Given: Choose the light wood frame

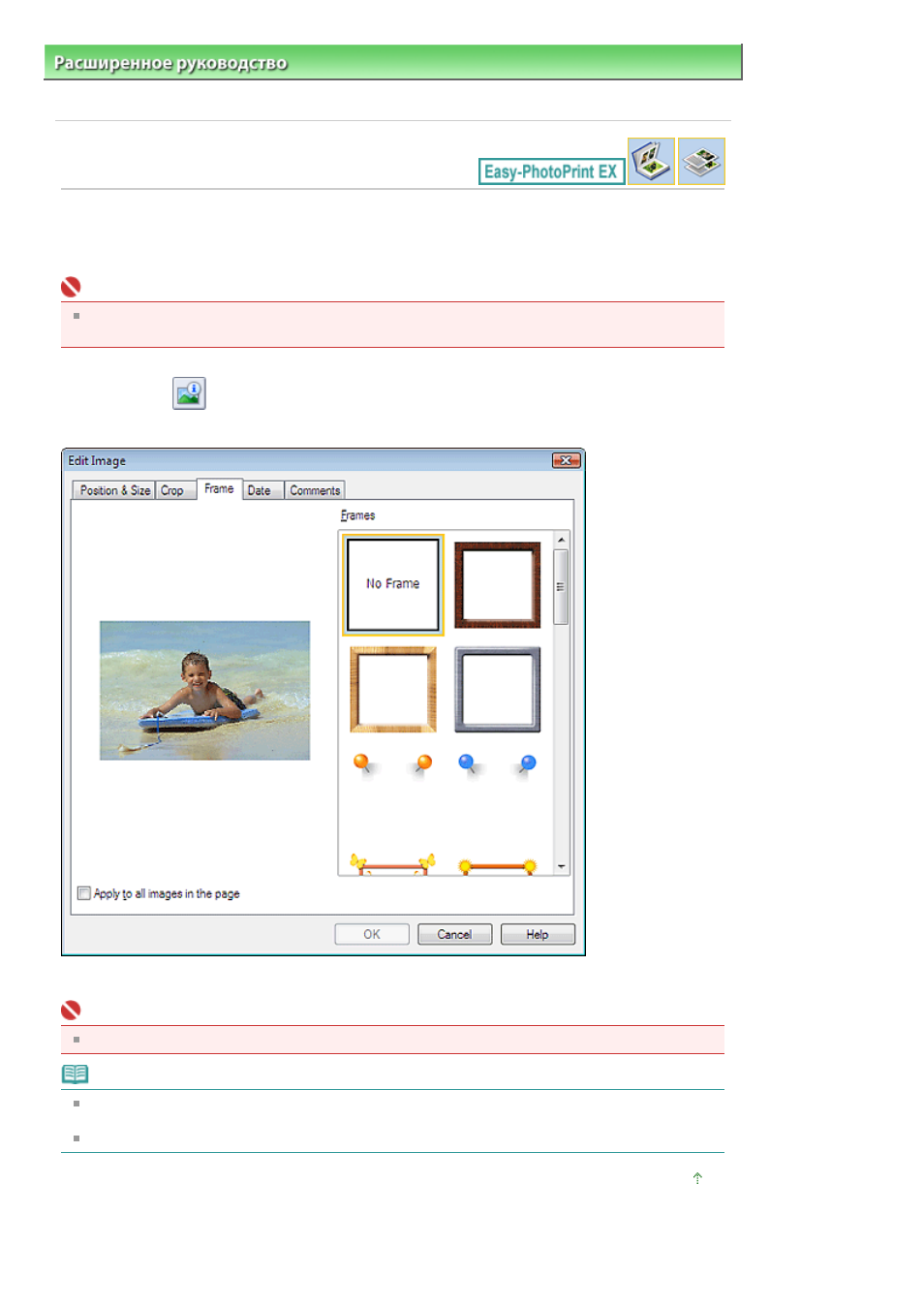Looking at the screenshot, I should (x=393, y=689).
